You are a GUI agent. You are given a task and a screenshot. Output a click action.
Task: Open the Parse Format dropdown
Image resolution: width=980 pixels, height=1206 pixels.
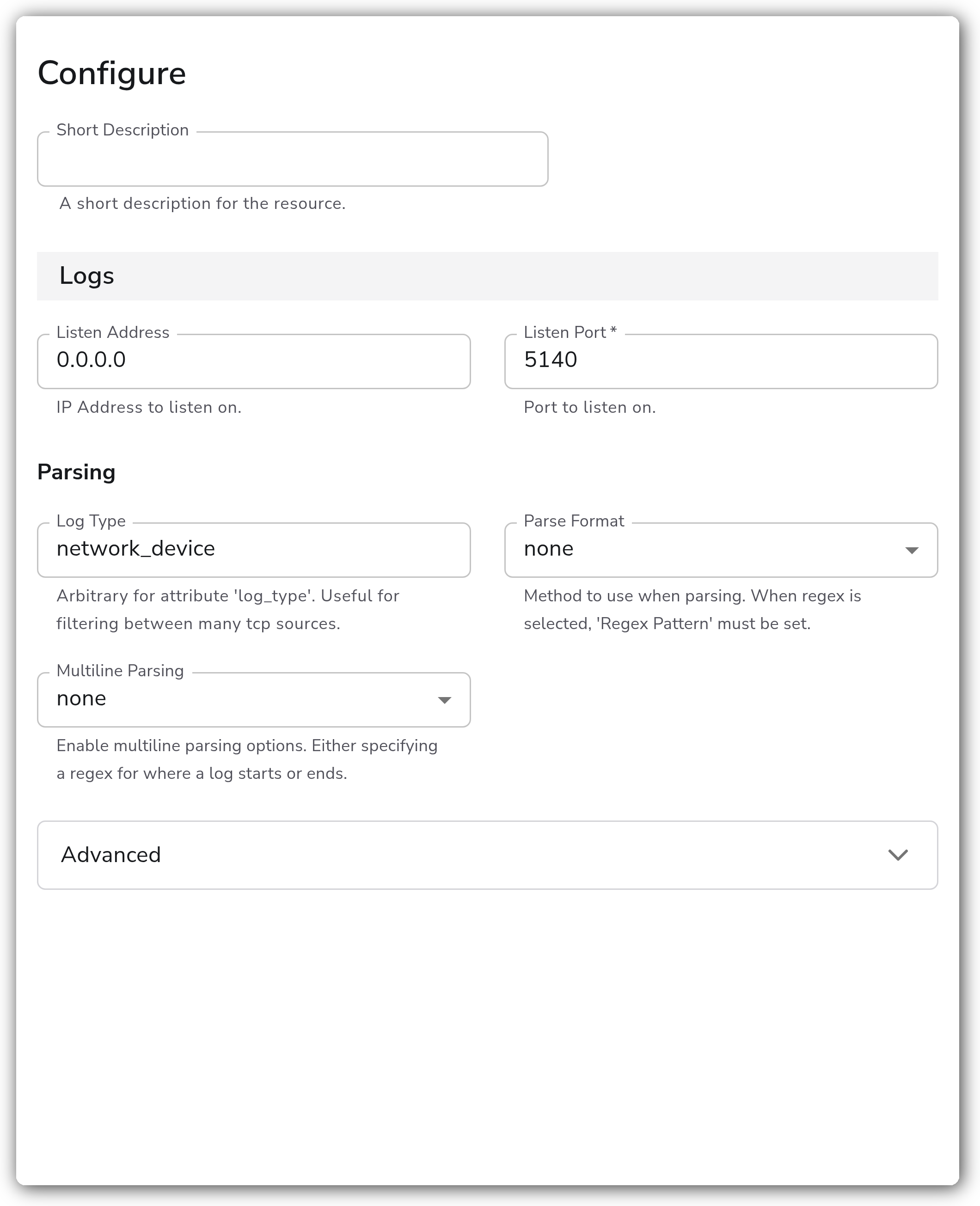(x=721, y=550)
